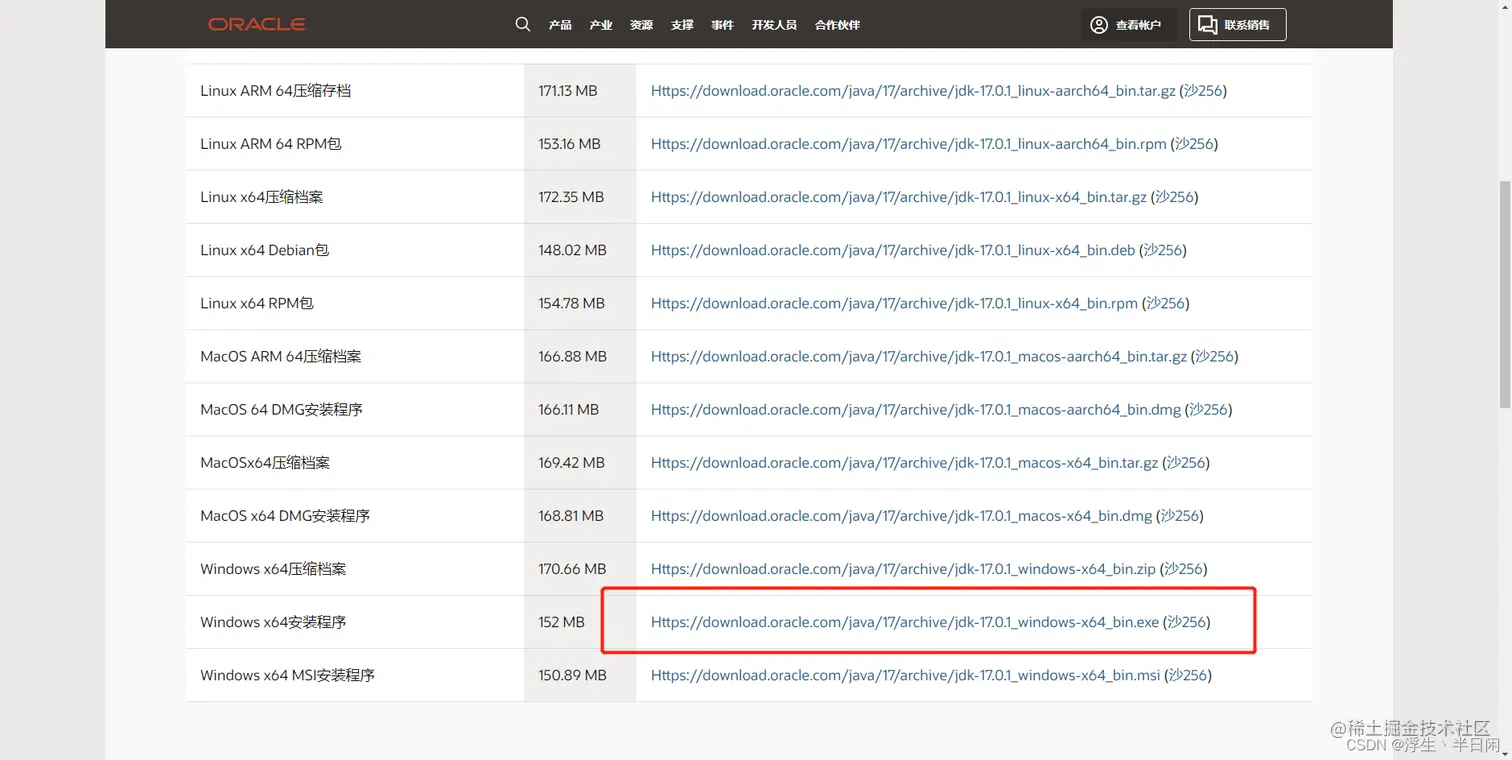This screenshot has width=1512, height=760.
Task: Open the 资源 menu
Action: (641, 25)
